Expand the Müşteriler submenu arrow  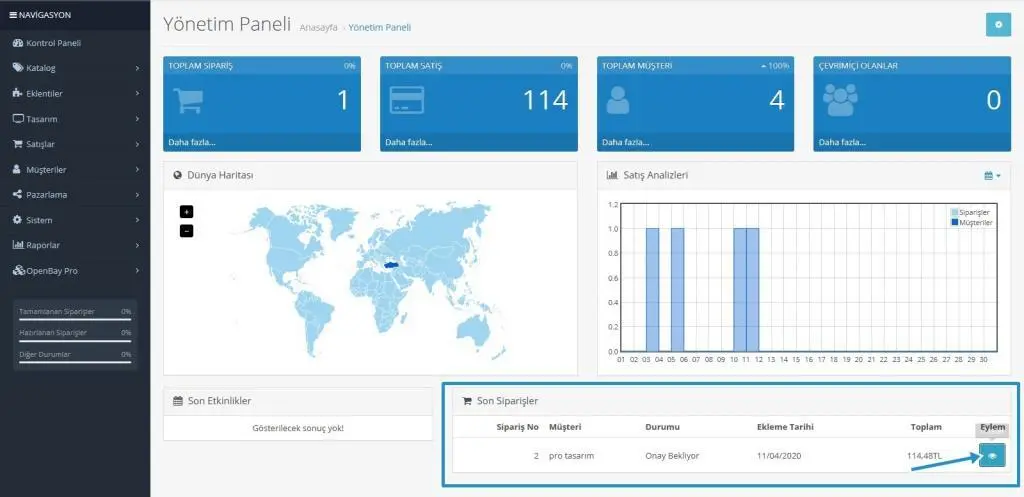coord(137,169)
